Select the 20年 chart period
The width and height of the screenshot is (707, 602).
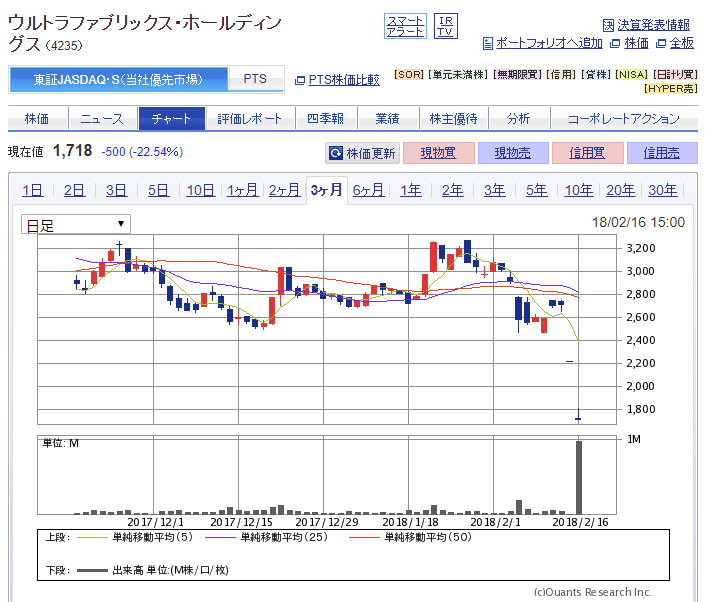621,190
